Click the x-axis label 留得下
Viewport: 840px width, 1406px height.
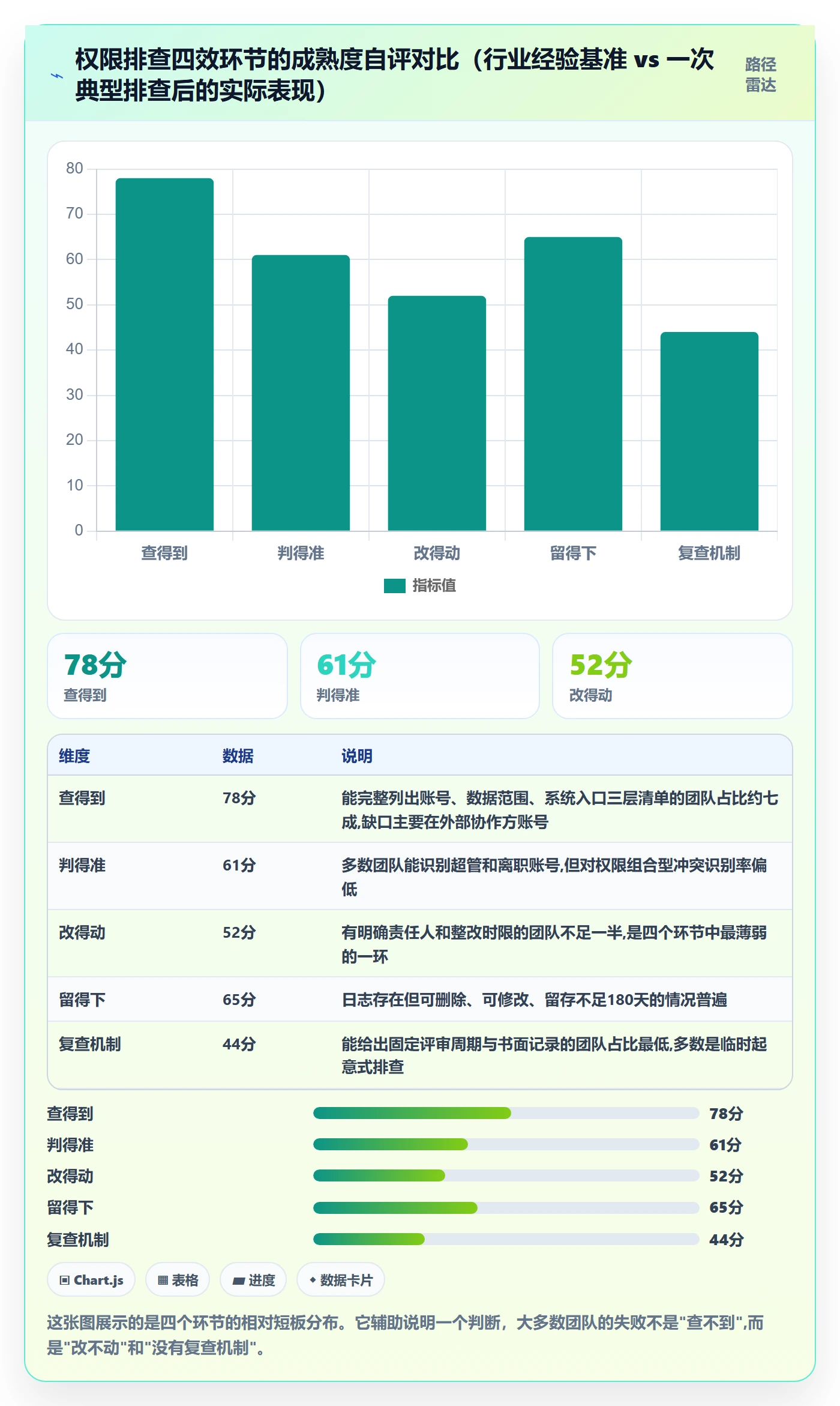[573, 553]
